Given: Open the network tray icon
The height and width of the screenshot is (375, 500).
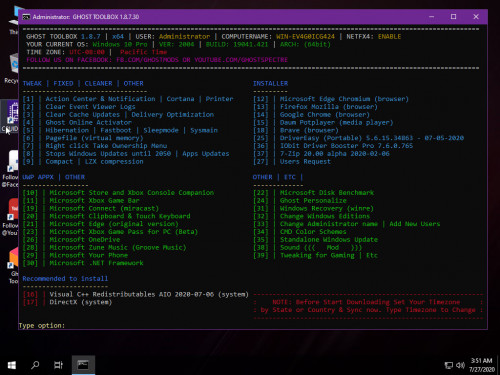Looking at the screenshot, I should 449,365.
